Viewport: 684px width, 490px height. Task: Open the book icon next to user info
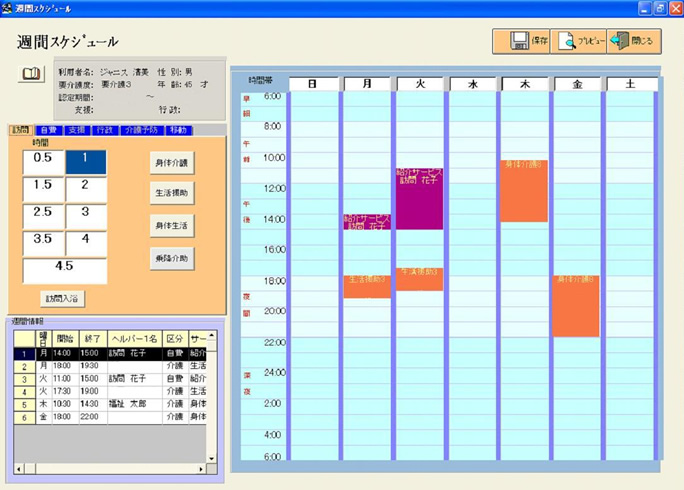[32, 74]
